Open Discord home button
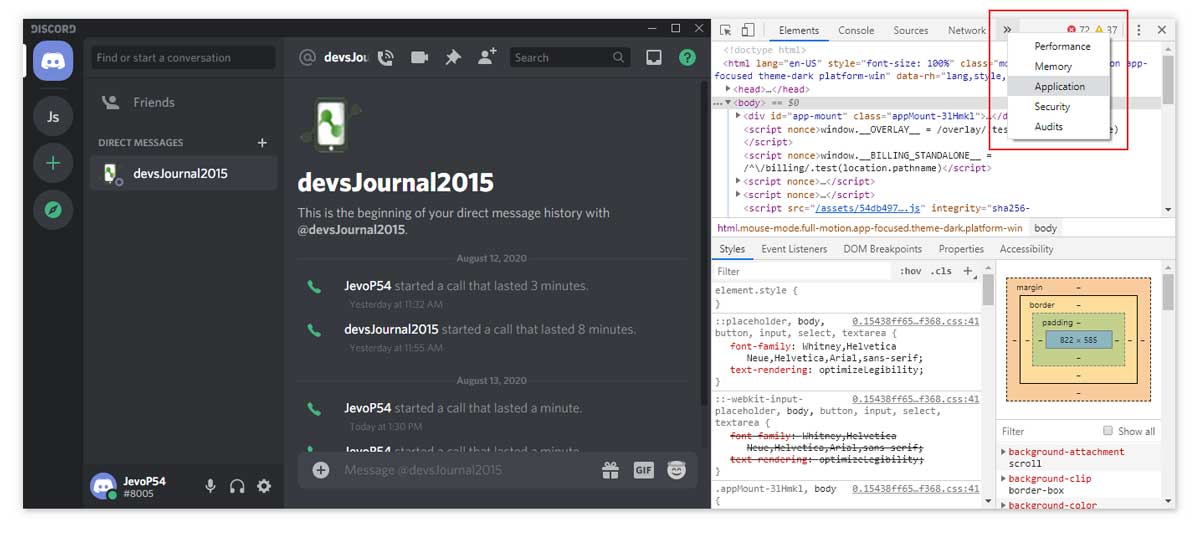The width and height of the screenshot is (1200, 535). click(x=53, y=62)
